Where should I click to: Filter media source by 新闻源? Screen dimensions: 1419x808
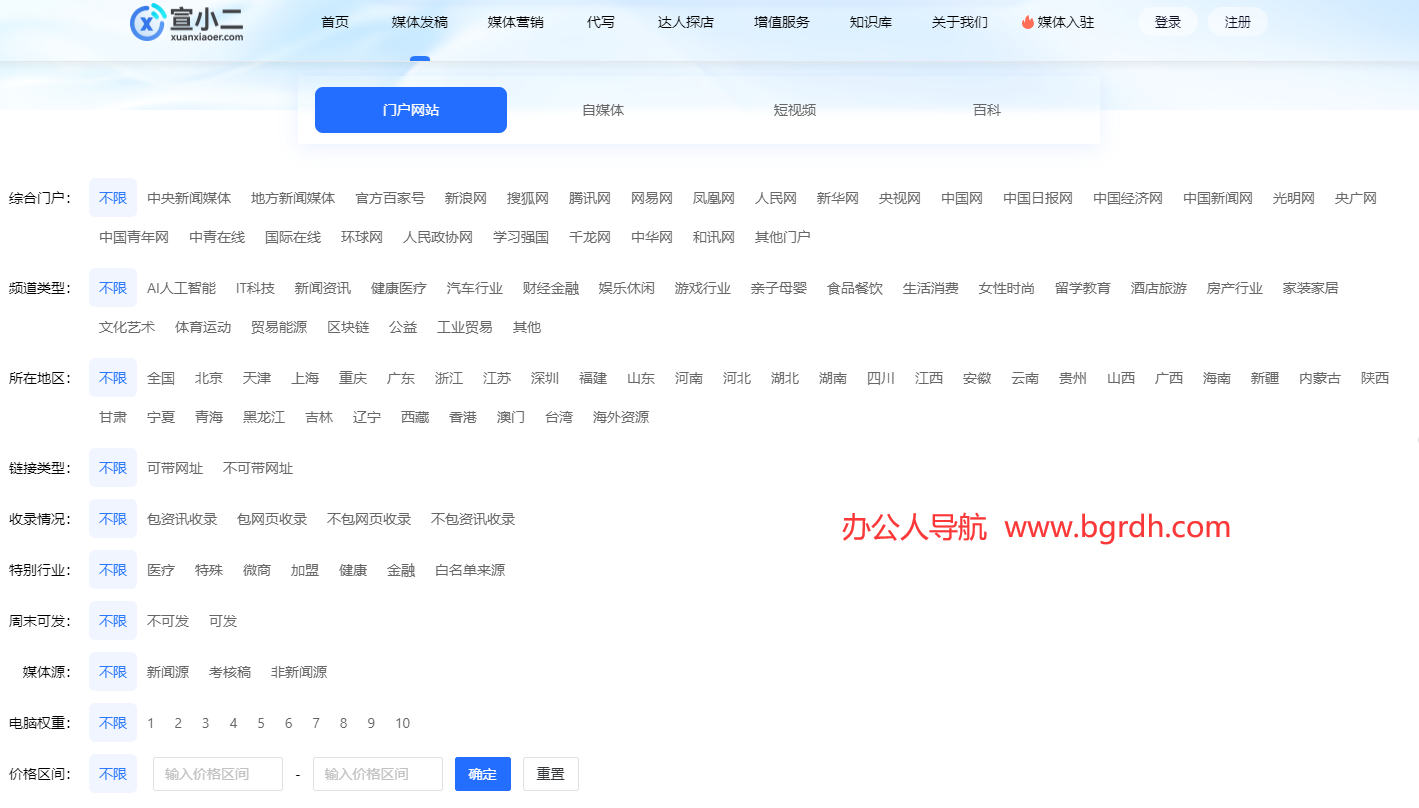pos(168,672)
